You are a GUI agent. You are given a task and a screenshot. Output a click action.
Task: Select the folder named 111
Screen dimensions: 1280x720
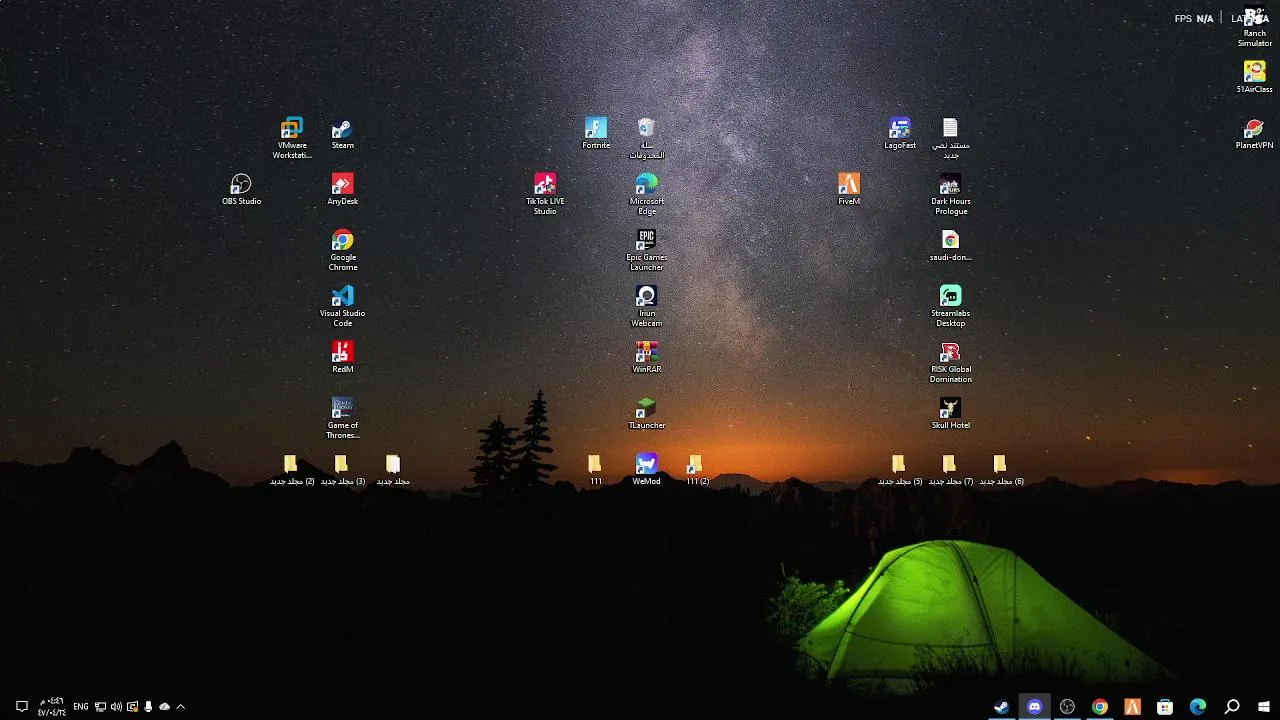point(595,470)
